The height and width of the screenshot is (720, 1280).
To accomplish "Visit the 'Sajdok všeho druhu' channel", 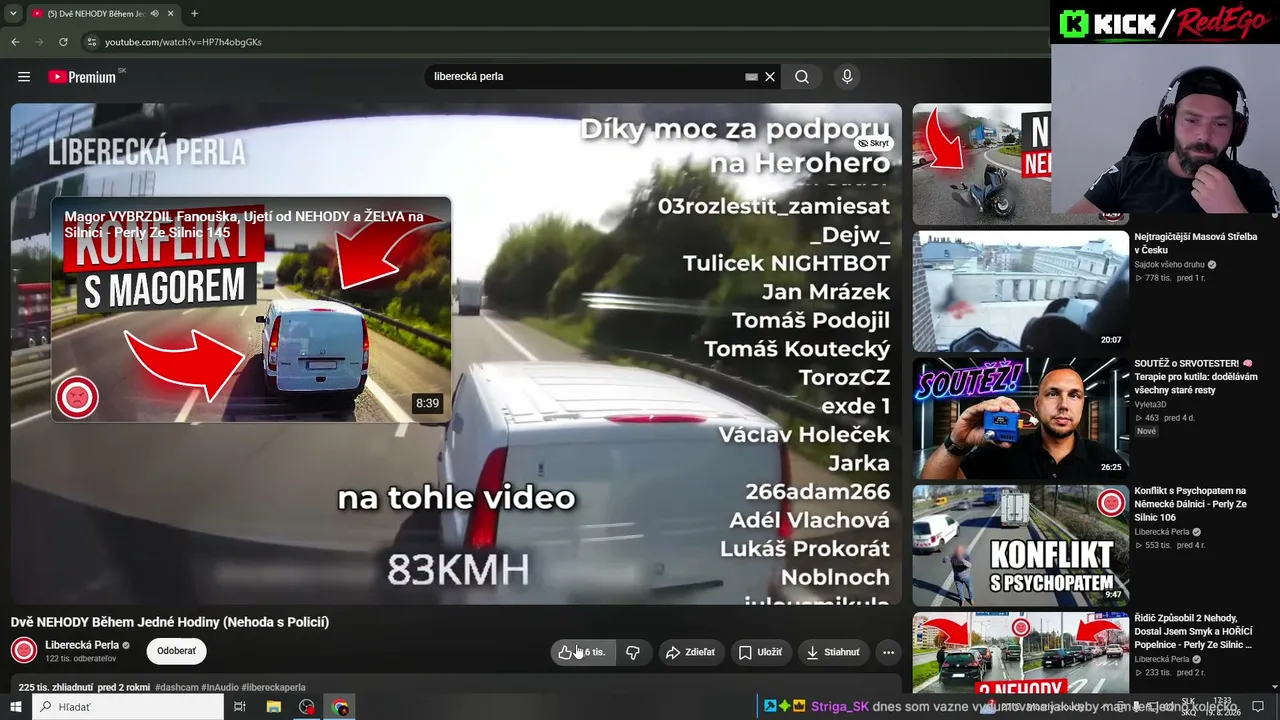I will click(1169, 265).
